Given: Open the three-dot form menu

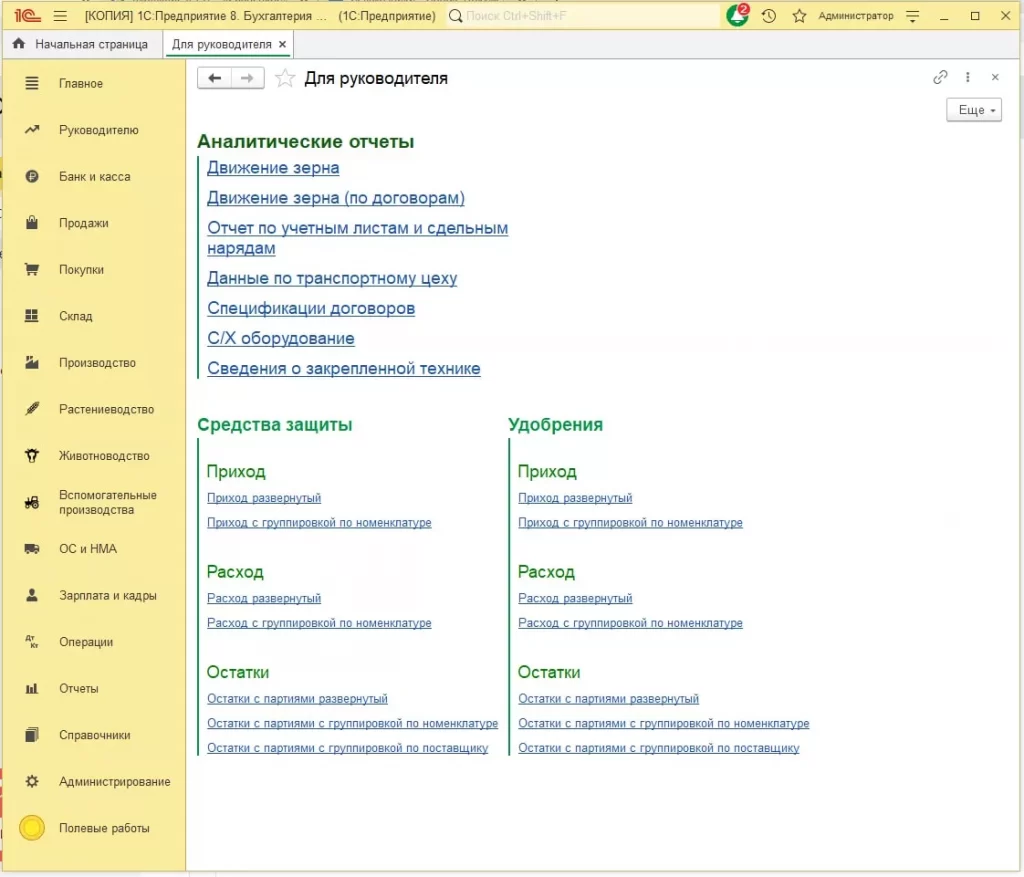Looking at the screenshot, I should tap(967, 77).
